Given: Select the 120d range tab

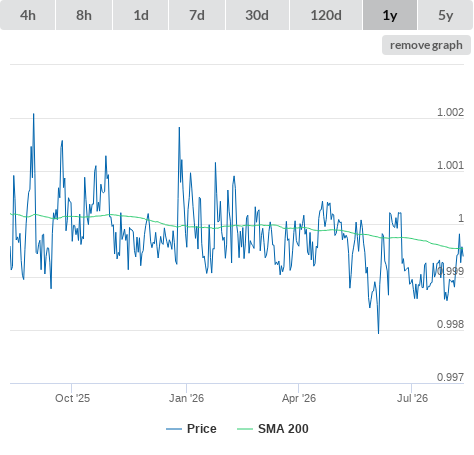Looking at the screenshot, I should tap(326, 15).
